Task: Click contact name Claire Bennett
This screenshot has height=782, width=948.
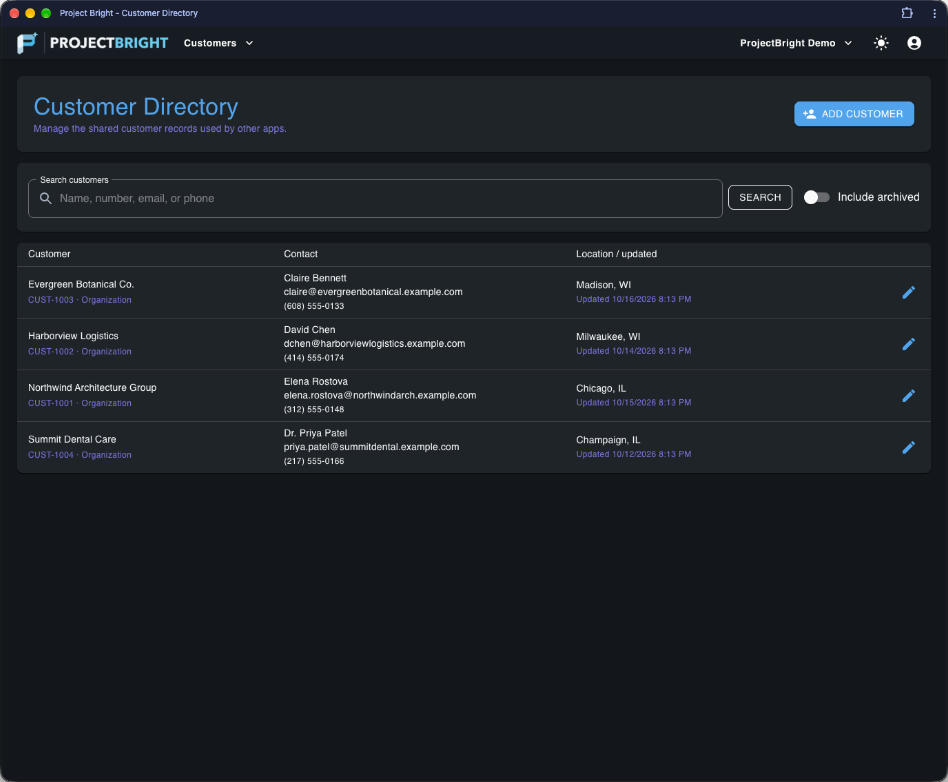Action: tap(315, 278)
